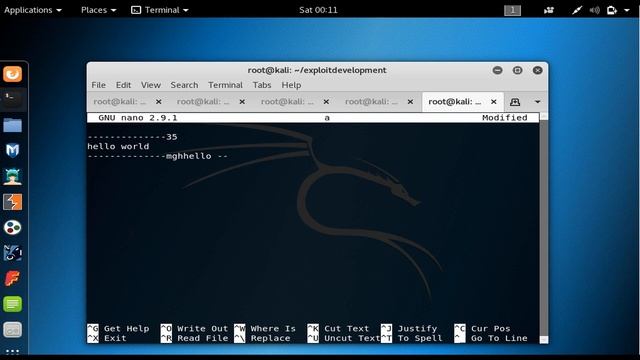Open the File menu
This screenshot has width=640, height=360.
pyautogui.click(x=98, y=85)
